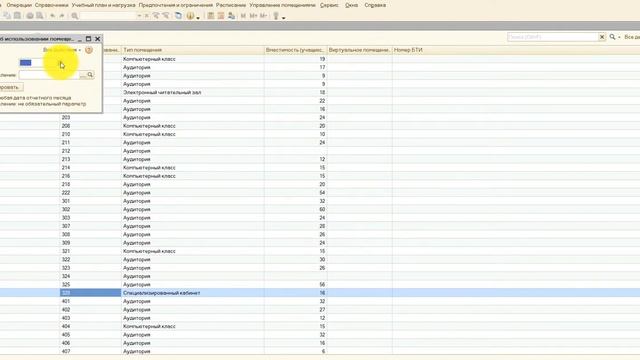Click Компьютерный класс in row 404

149,326
